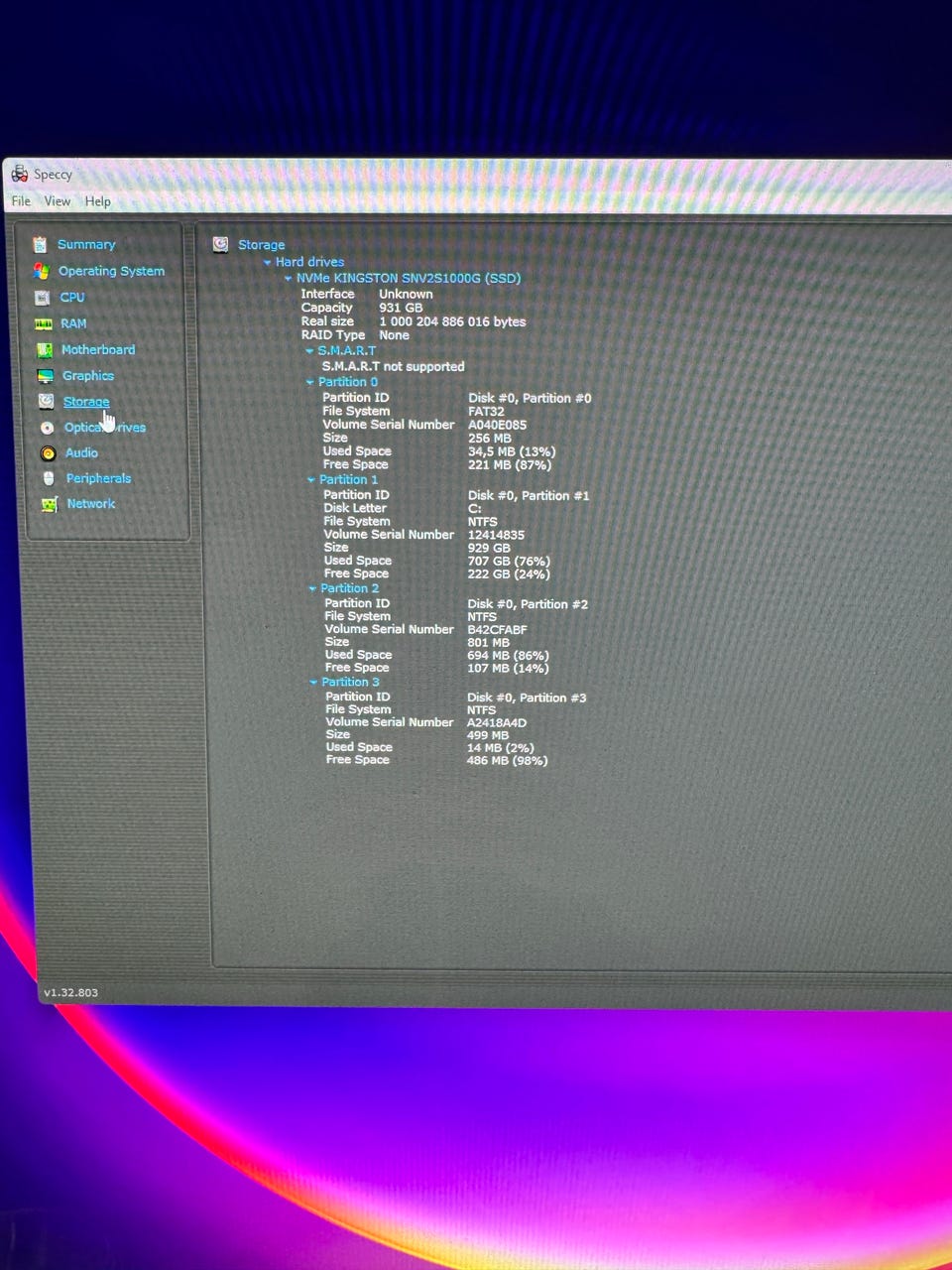Click the Interface value 'Unknown'

point(406,294)
